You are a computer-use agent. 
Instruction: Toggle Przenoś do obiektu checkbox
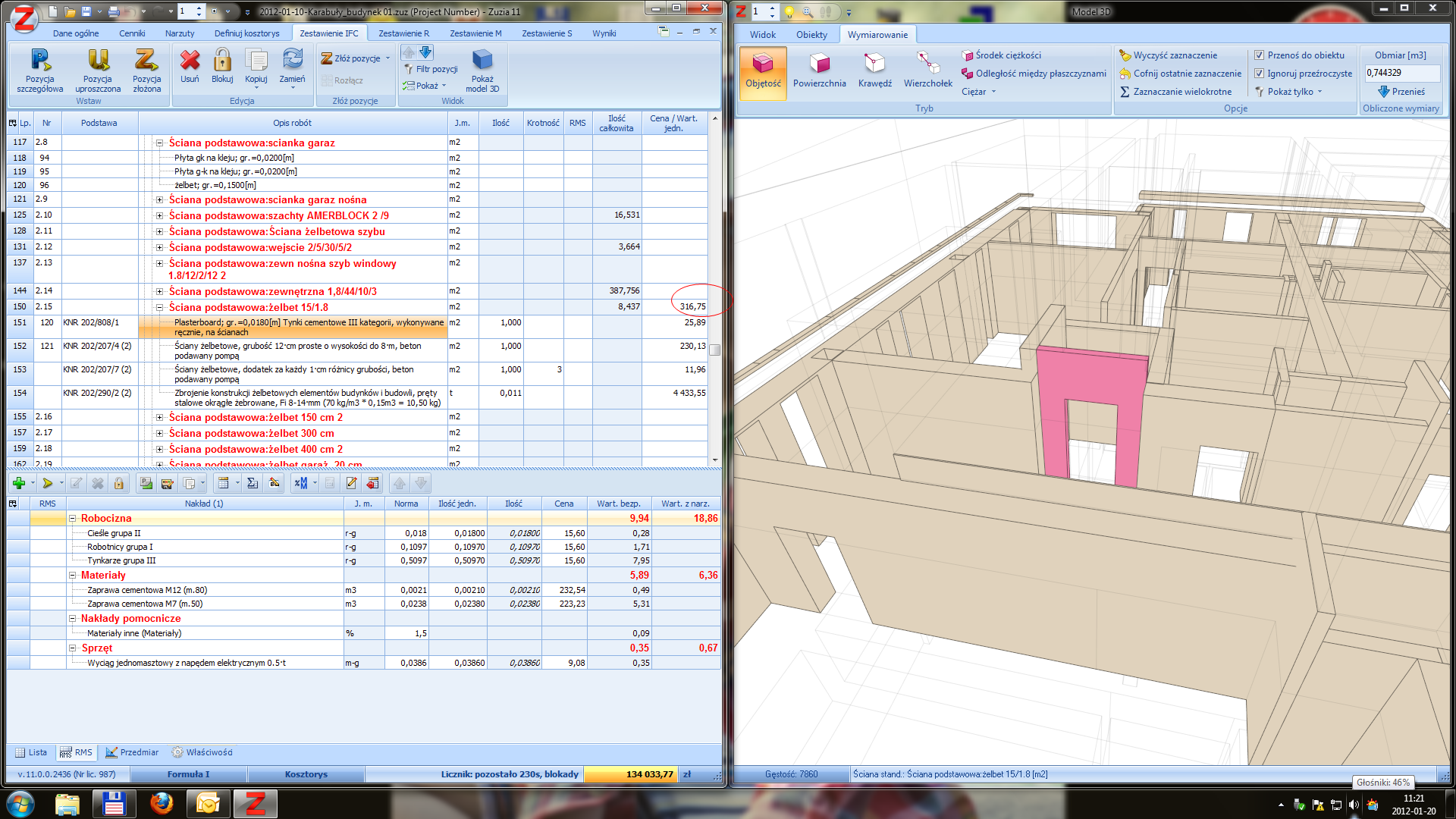[1259, 55]
